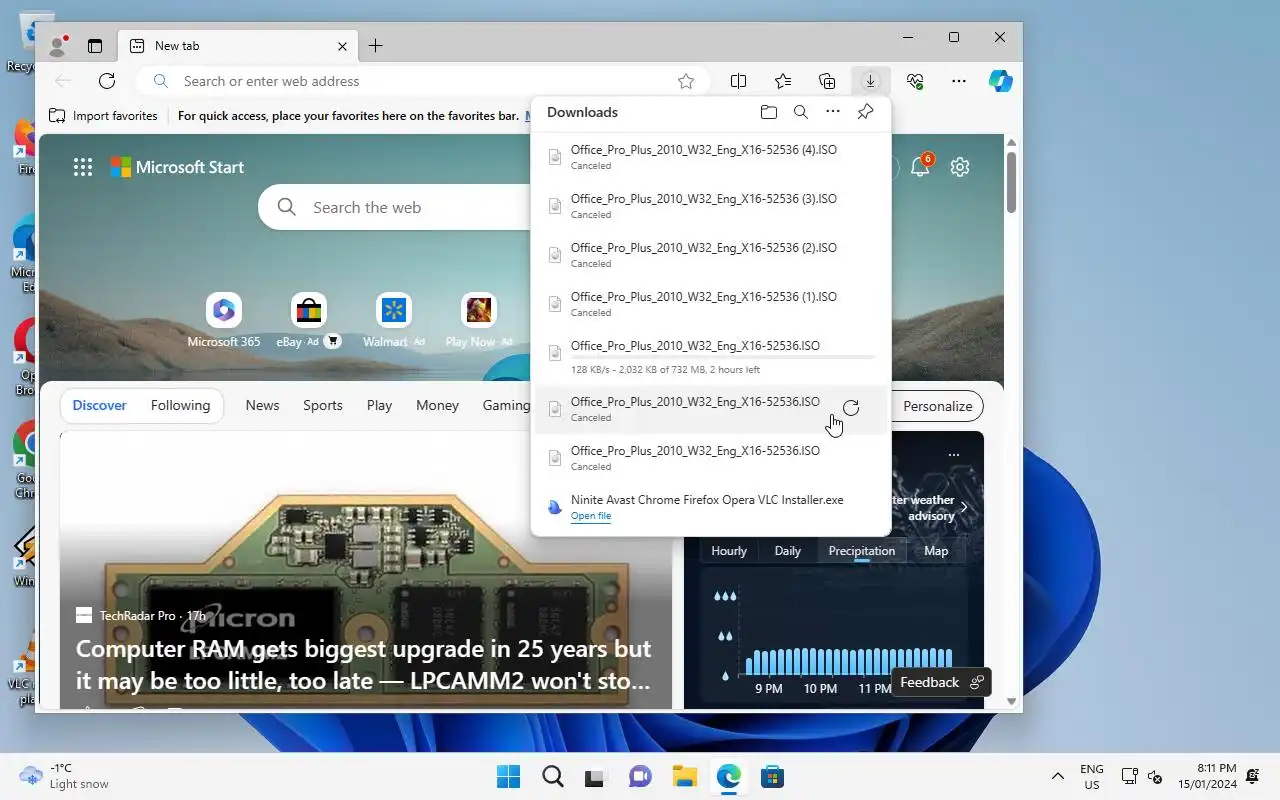Open the weather widget Light snow
1280x800 pixels.
63,776
